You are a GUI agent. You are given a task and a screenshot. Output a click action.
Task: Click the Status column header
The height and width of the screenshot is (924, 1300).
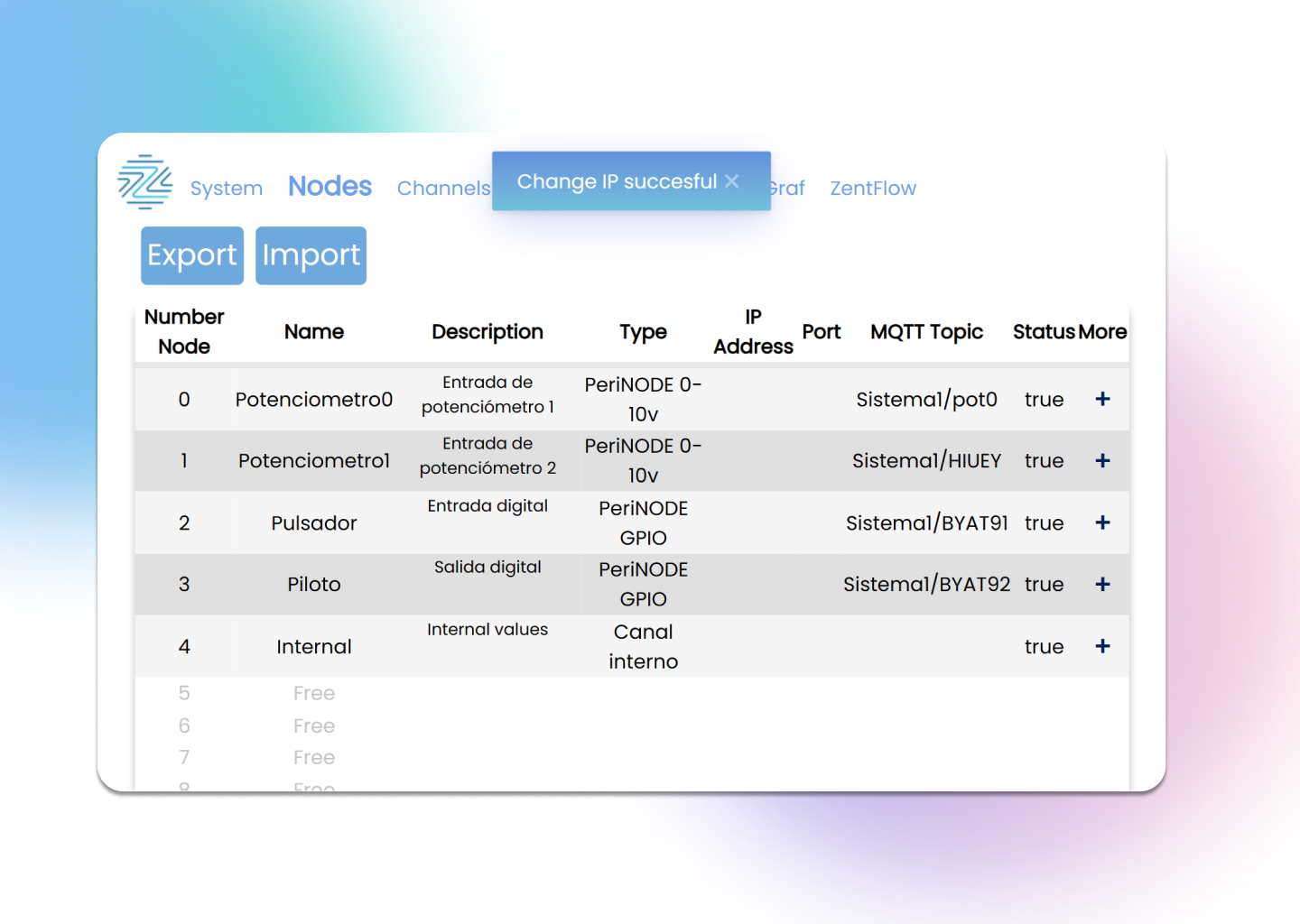click(1045, 332)
